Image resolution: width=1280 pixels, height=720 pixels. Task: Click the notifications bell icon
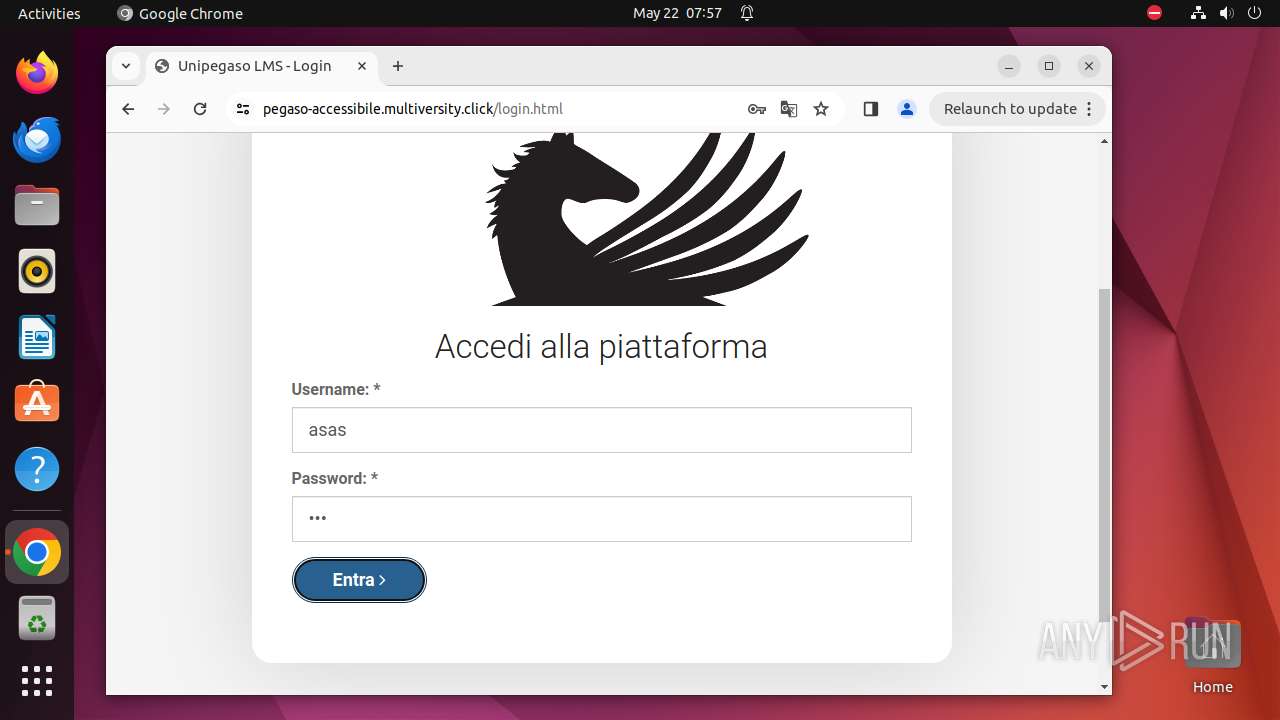pyautogui.click(x=746, y=13)
